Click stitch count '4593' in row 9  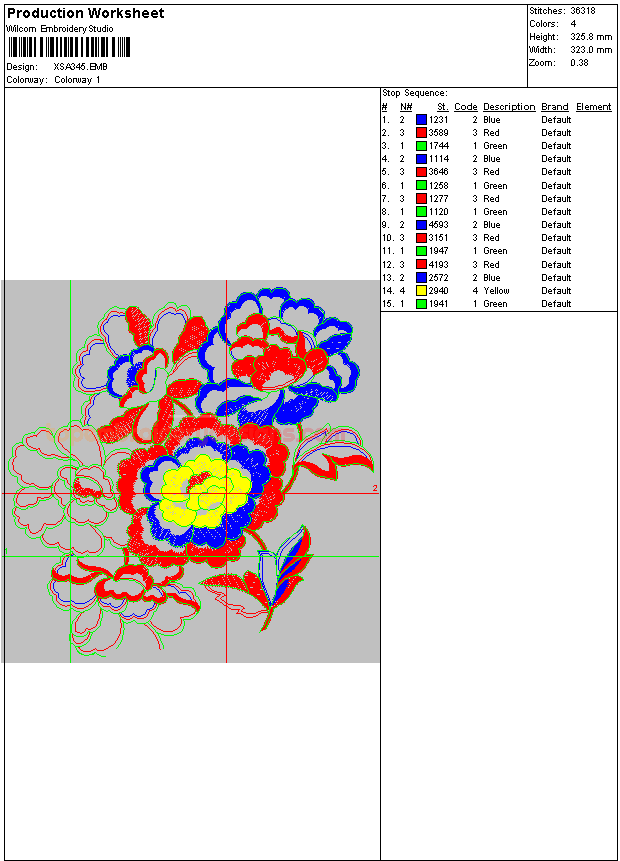[x=438, y=225]
